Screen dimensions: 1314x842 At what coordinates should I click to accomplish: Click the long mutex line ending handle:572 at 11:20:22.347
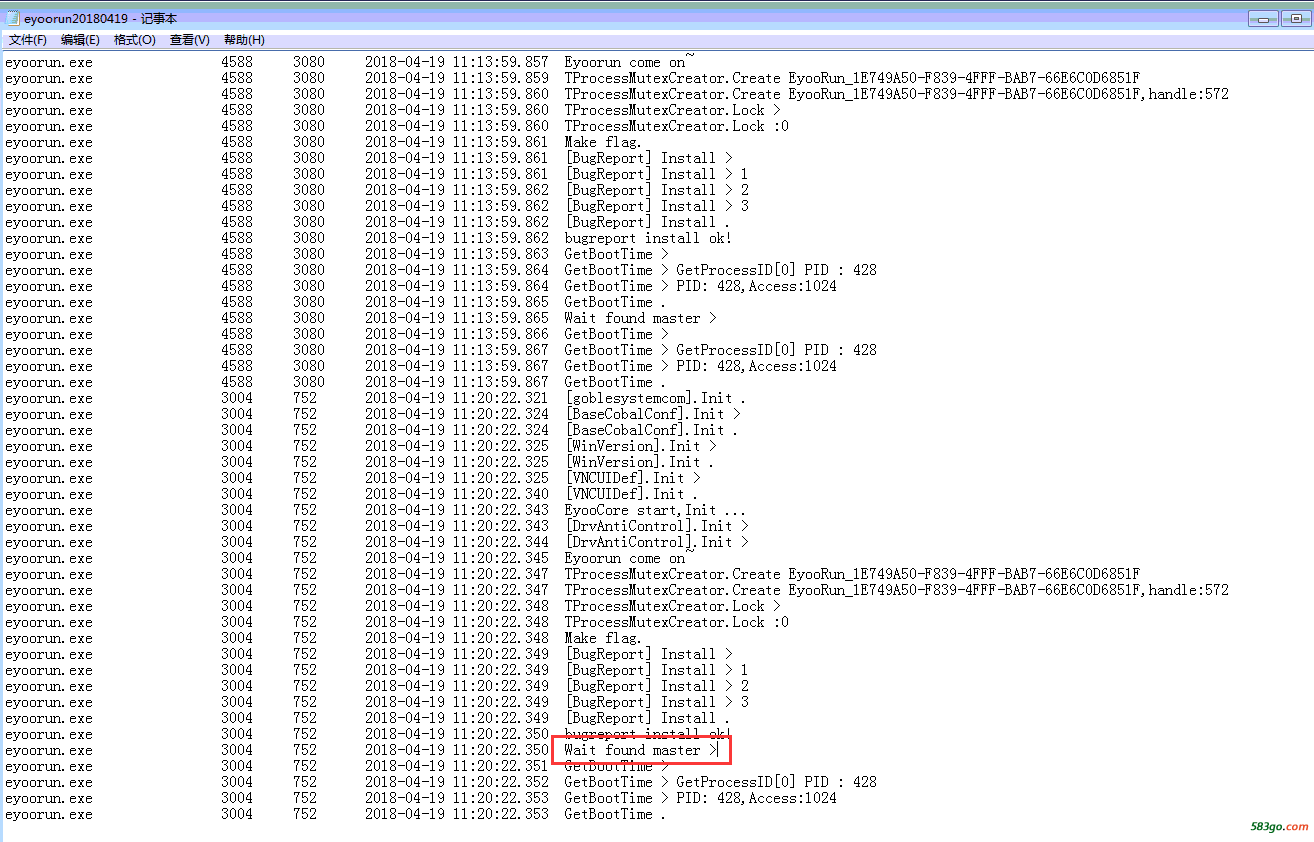tap(896, 590)
